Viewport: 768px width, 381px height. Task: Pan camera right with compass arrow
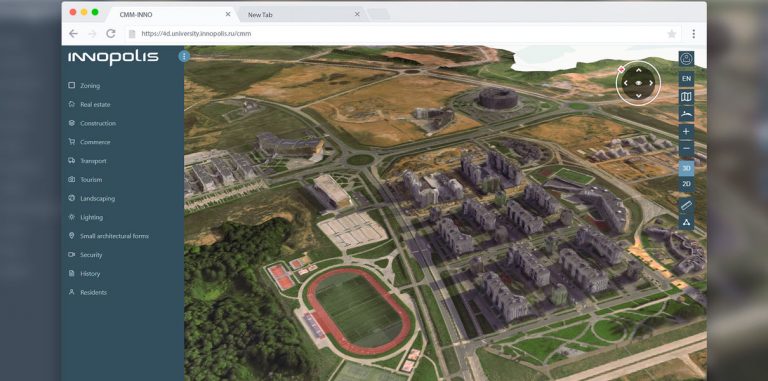coord(651,83)
